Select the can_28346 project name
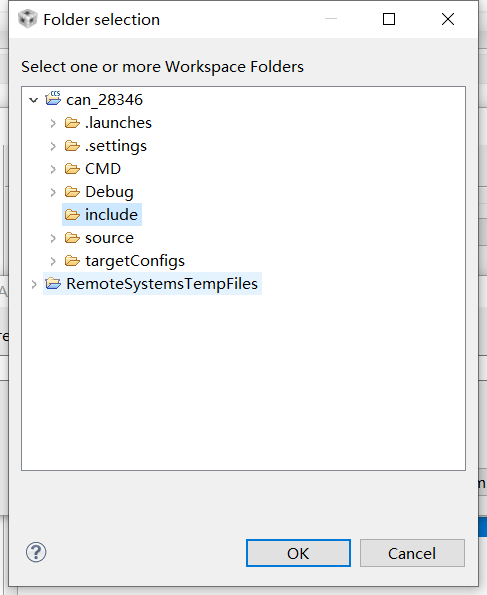The width and height of the screenshot is (487, 595). (104, 100)
